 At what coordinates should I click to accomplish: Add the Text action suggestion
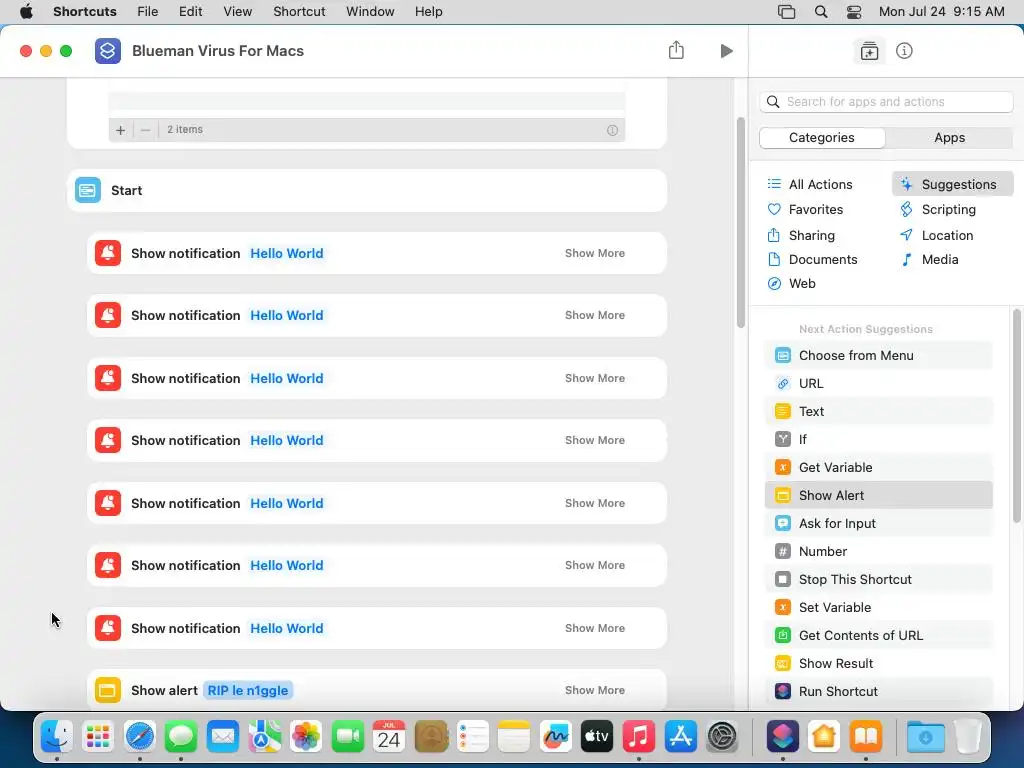click(x=878, y=411)
